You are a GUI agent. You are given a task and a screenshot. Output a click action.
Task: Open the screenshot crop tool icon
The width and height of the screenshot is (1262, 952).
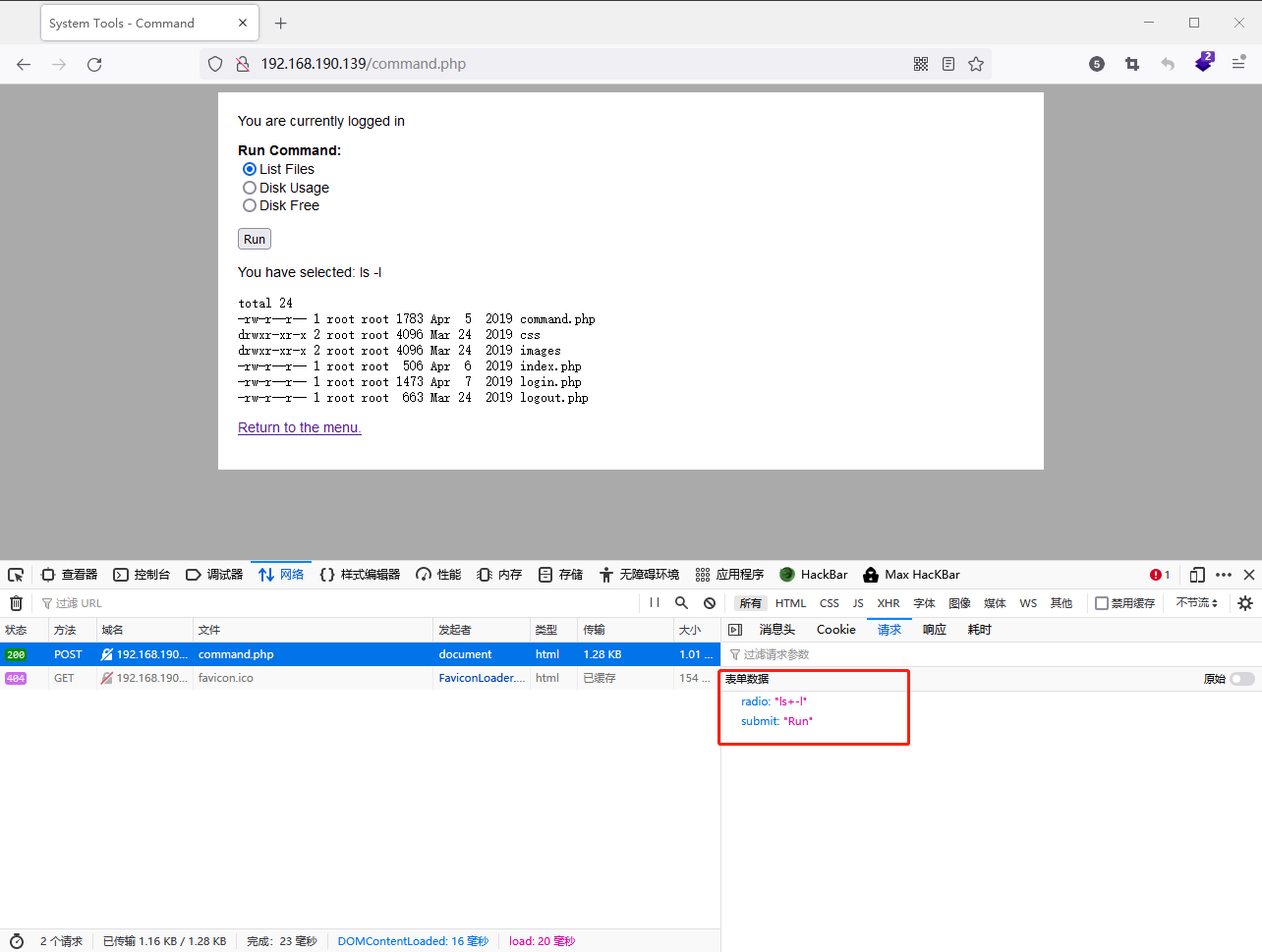coord(1132,64)
